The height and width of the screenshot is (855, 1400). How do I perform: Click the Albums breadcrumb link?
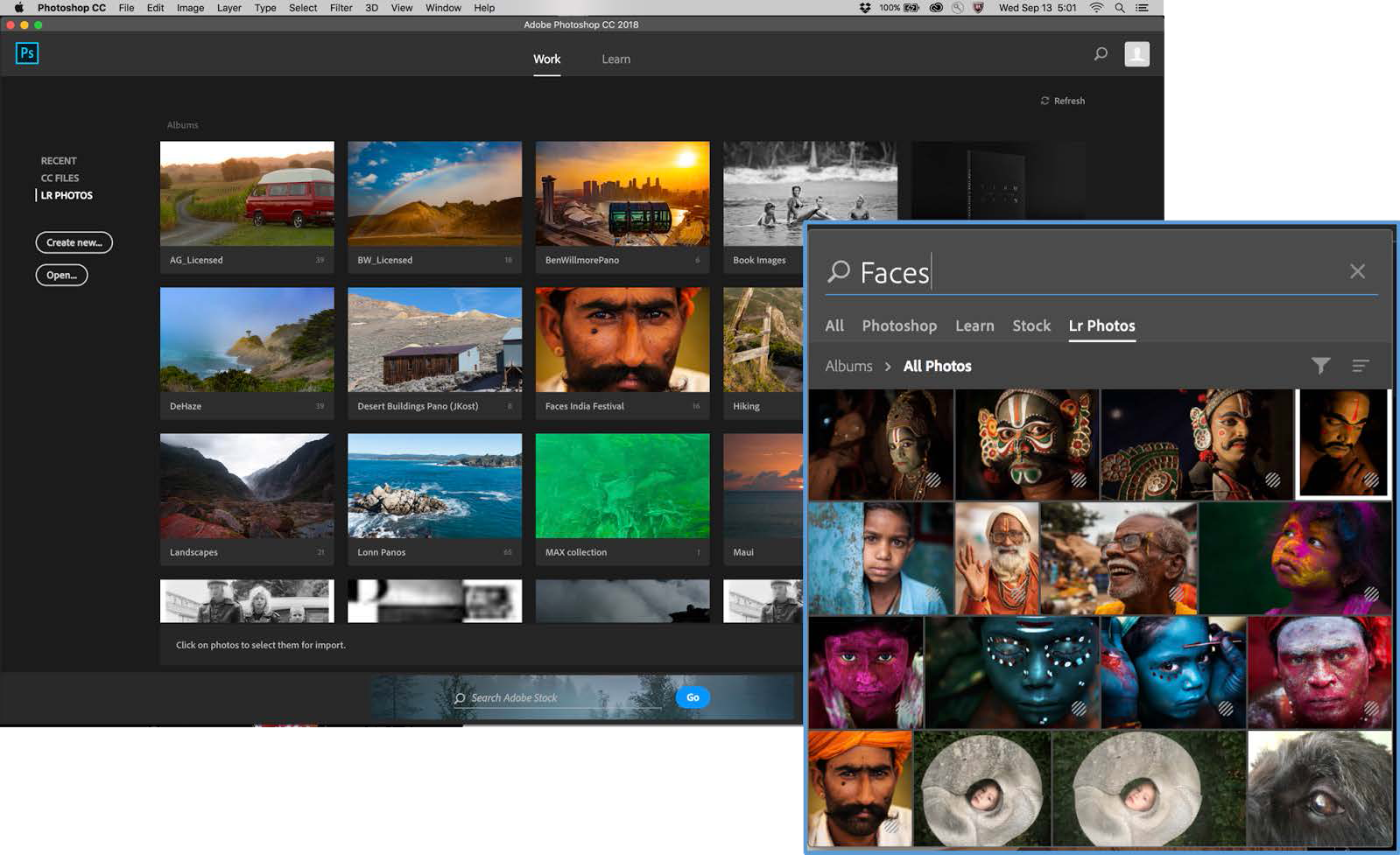point(848,366)
